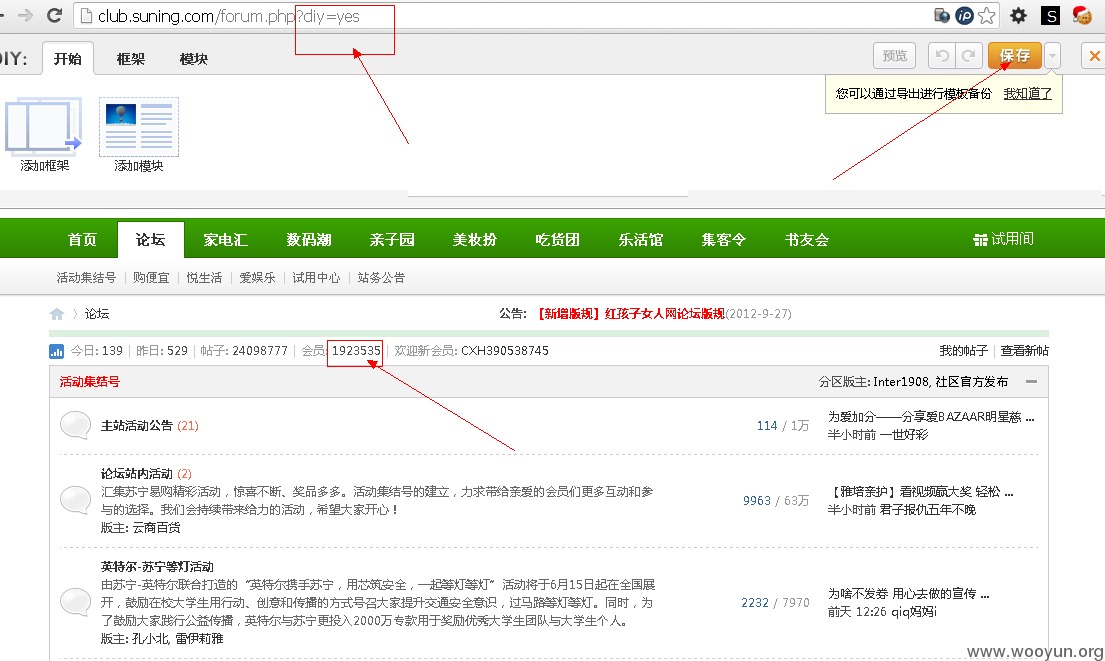This screenshot has height=661, width=1105.
Task: Collapse the 活动集结号 section
Action: (1031, 382)
